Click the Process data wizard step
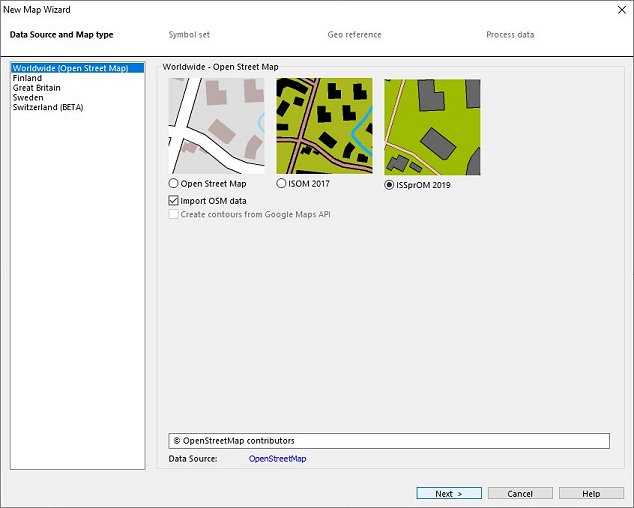Image resolution: width=634 pixels, height=508 pixels. (510, 35)
